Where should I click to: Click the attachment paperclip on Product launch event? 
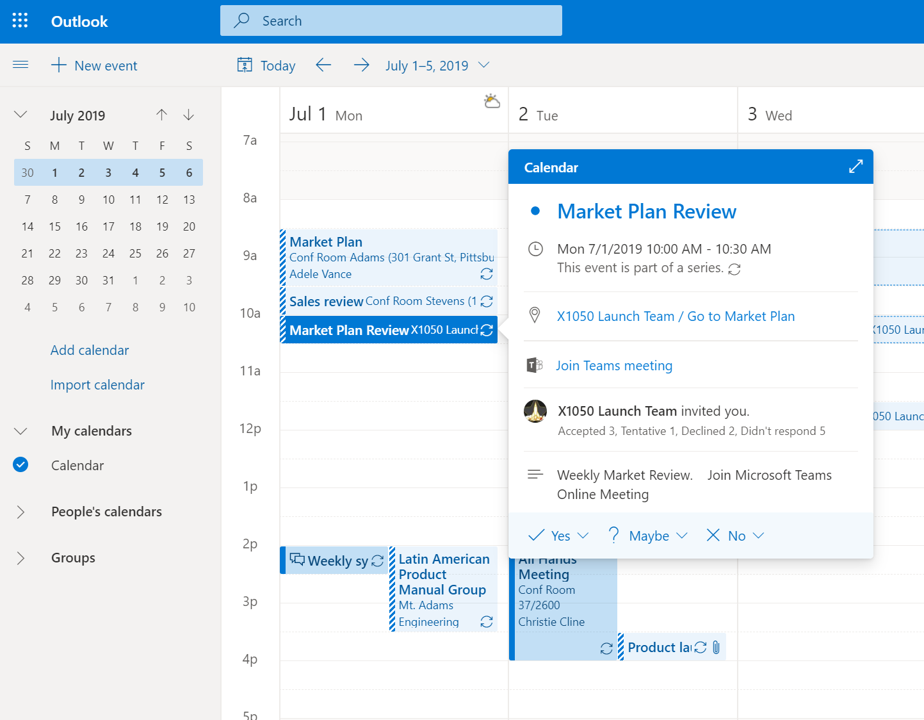(716, 648)
